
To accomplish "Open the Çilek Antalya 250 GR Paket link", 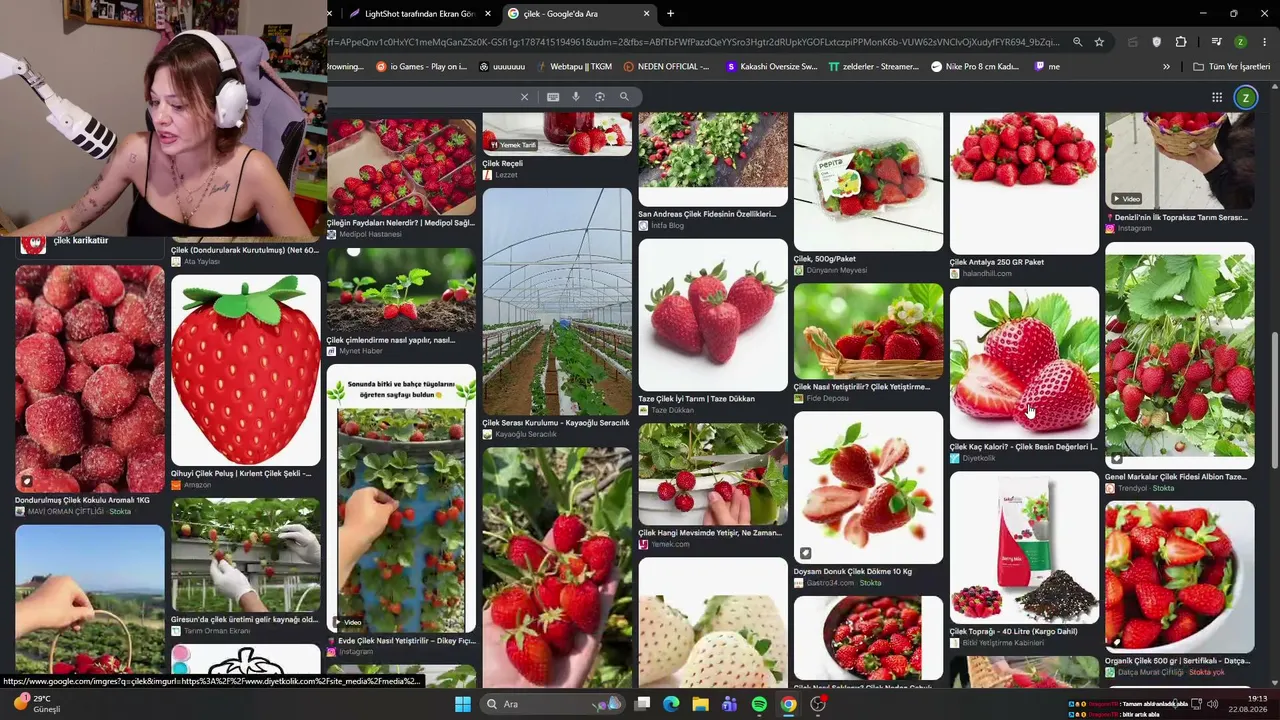I will (997, 262).
